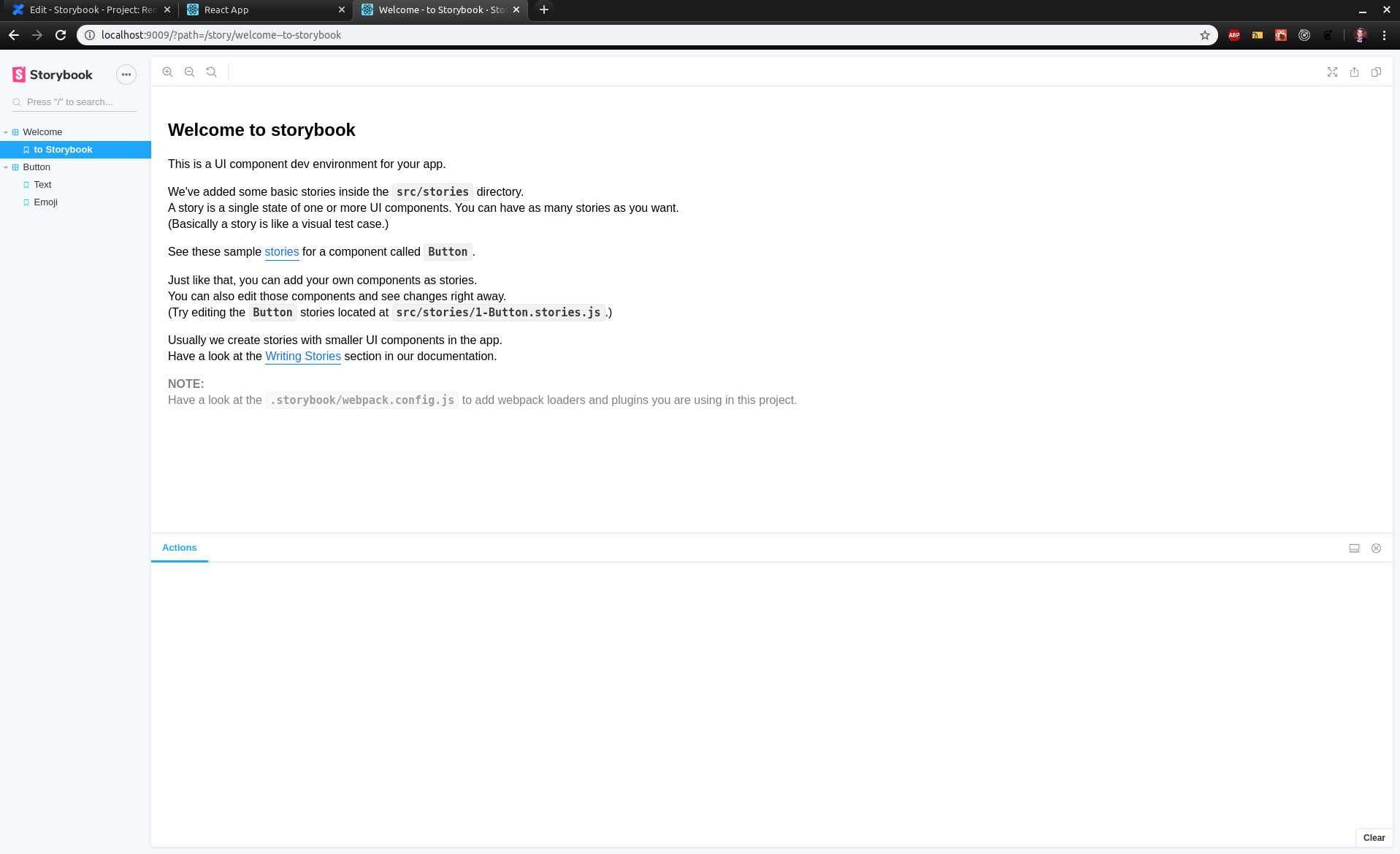Click the zoom in magnifier icon
Screen dimensions: 1400x854
click(167, 72)
